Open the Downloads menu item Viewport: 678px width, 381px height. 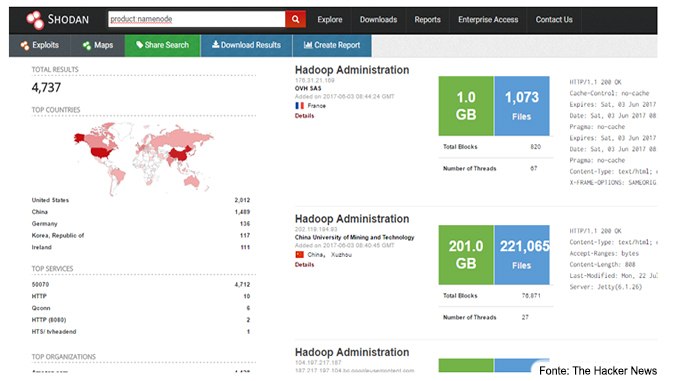(x=378, y=19)
